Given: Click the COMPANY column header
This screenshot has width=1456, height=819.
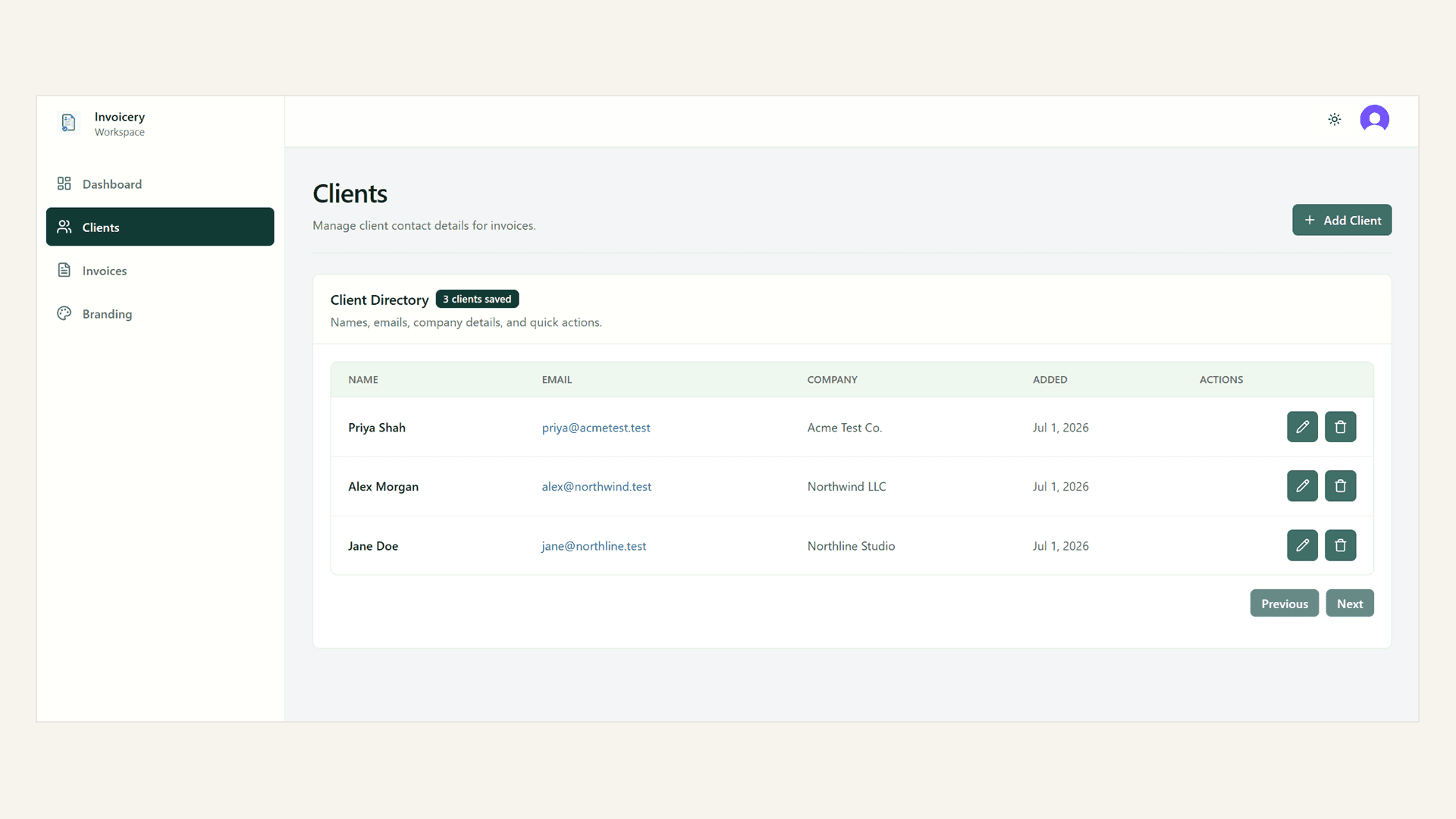Looking at the screenshot, I should pyautogui.click(x=832, y=380).
